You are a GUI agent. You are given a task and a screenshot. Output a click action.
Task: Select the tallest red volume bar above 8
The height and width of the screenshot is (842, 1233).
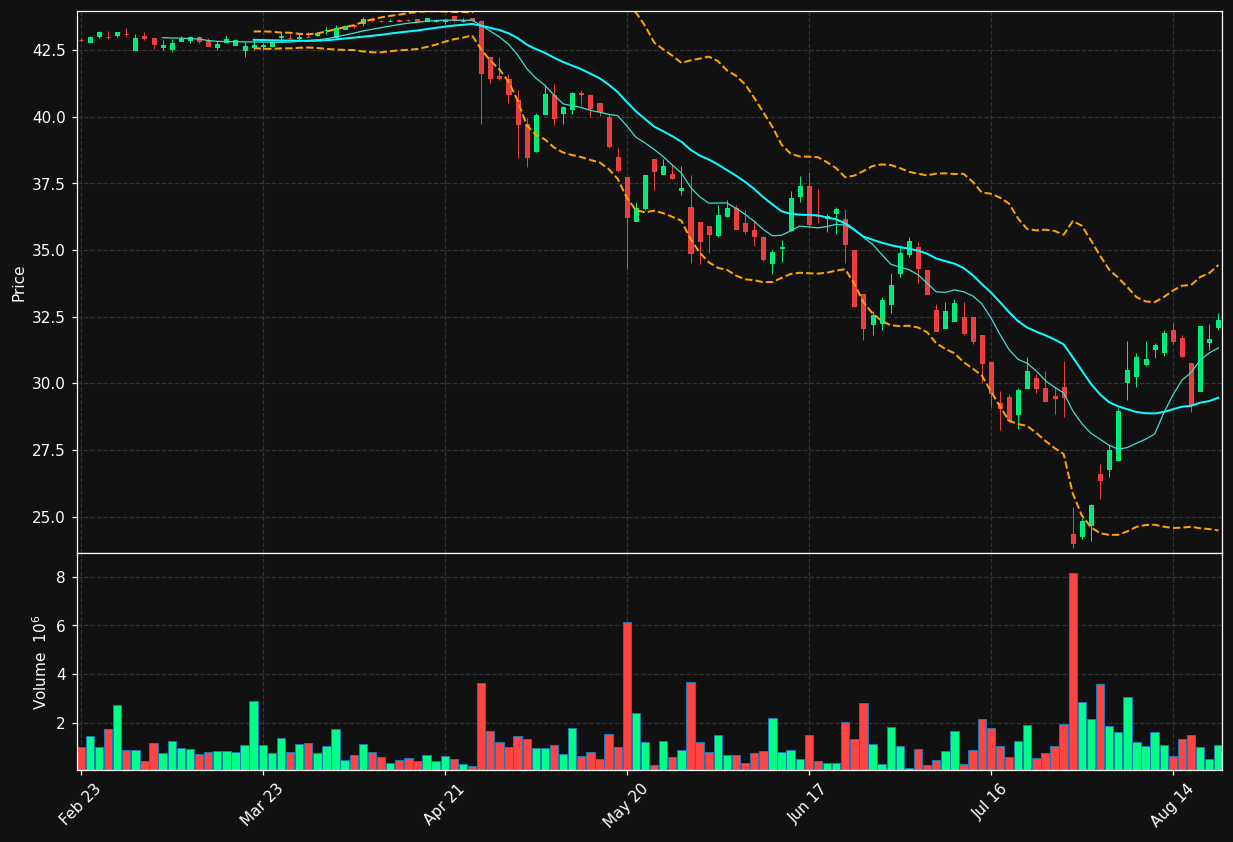(1073, 671)
